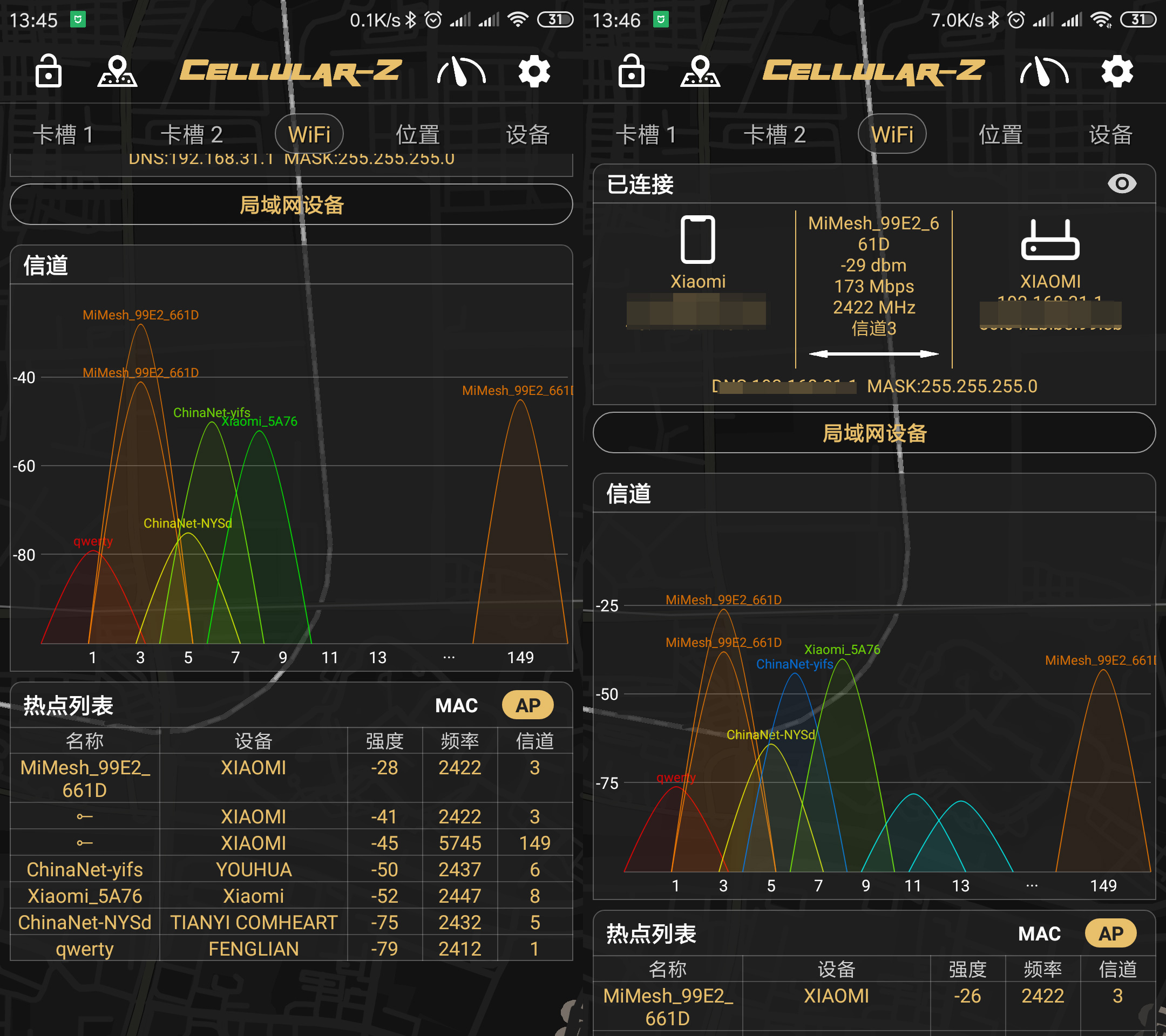1166x1036 pixels.
Task: Select ChinaNet-yifs row in hotspot list
Action: (84, 869)
